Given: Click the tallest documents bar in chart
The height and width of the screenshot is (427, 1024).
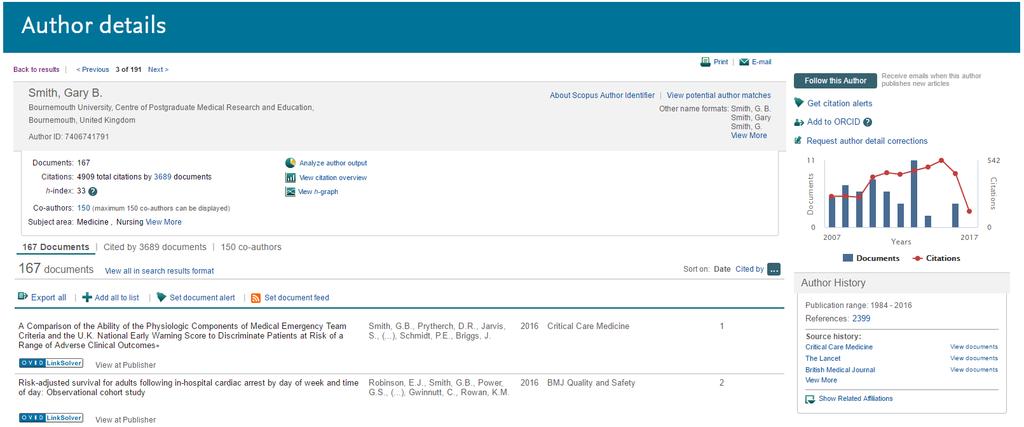Looking at the screenshot, I should 914,193.
